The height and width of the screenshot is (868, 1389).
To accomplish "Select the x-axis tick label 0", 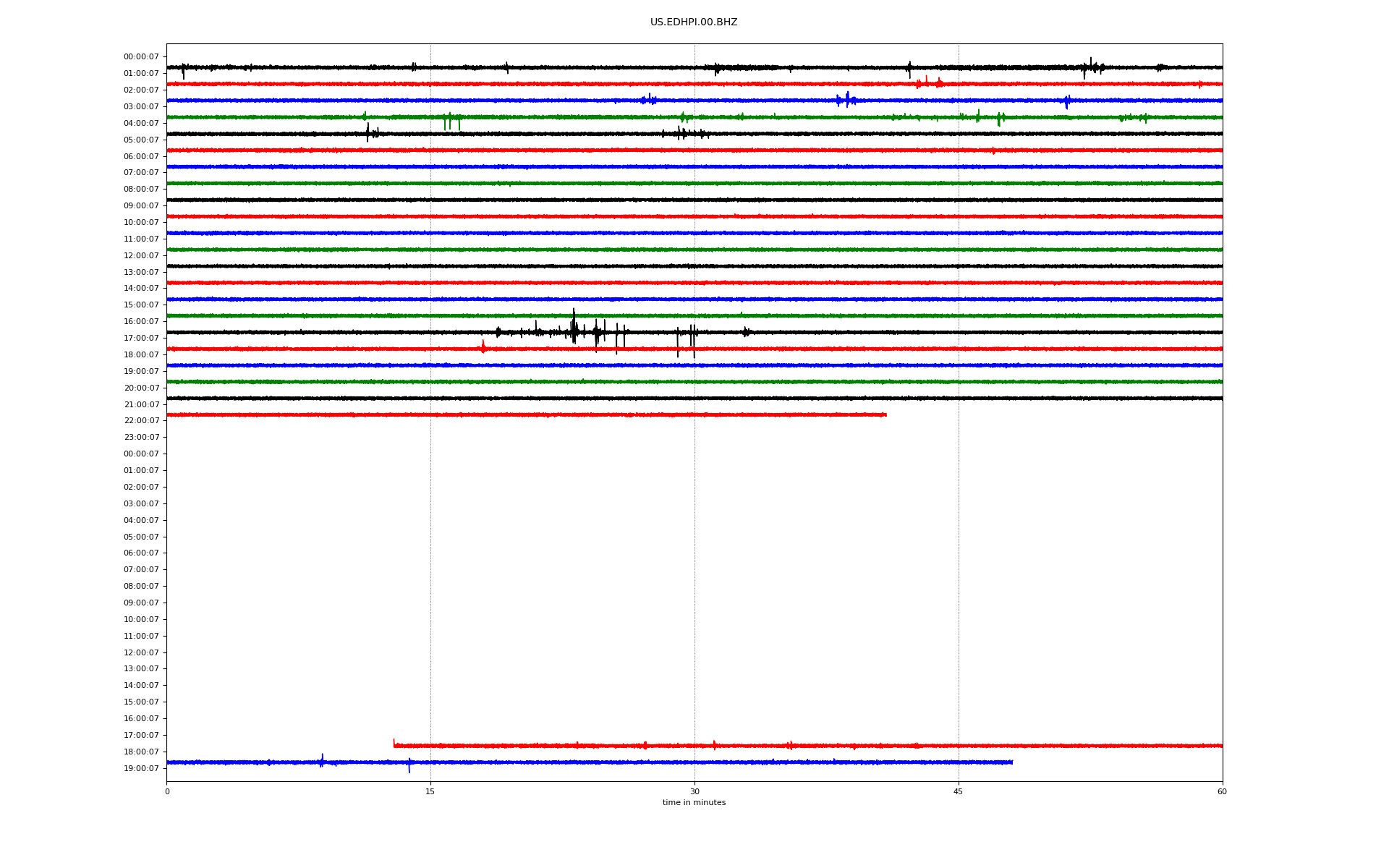I will 167,791.
